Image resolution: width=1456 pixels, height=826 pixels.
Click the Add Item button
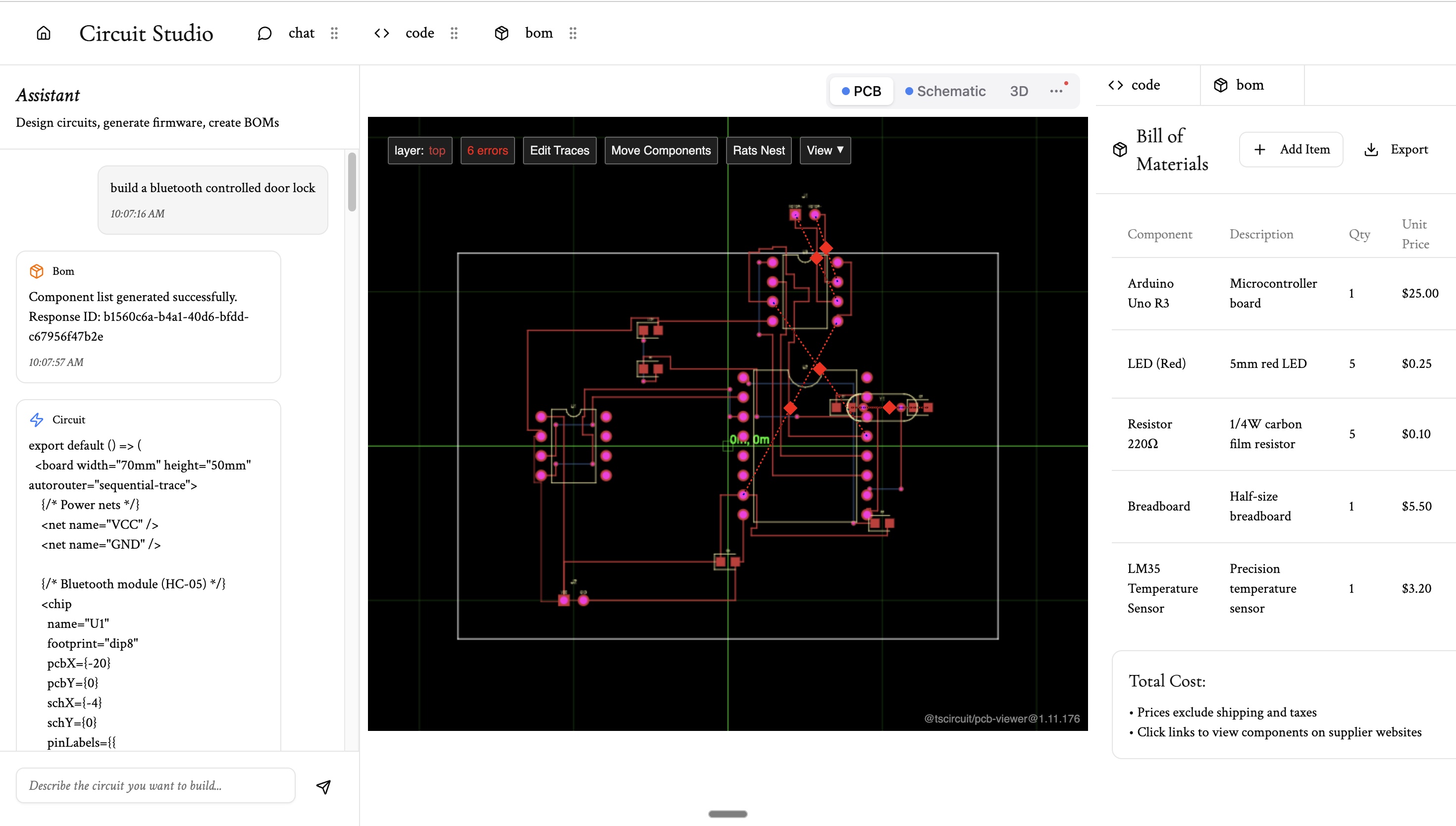point(1291,150)
